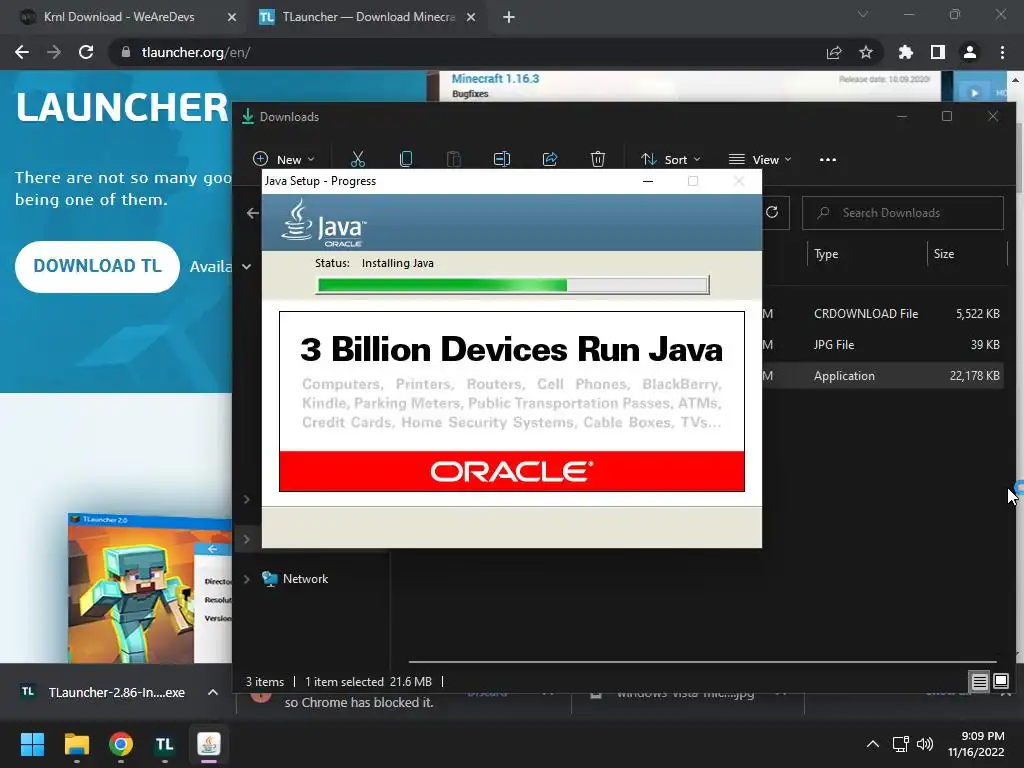Open the New dropdown in File Explorer
The height and width of the screenshot is (768, 1024).
click(283, 159)
